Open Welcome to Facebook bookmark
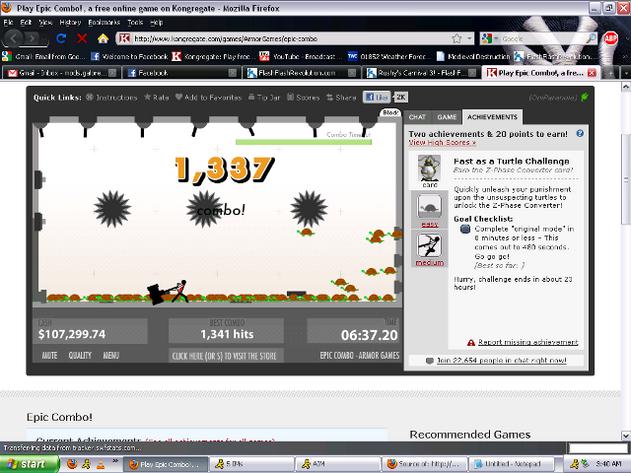 [129, 56]
